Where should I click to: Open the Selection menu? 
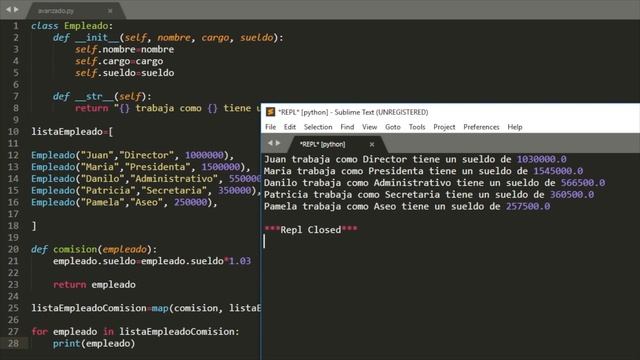click(x=318, y=127)
